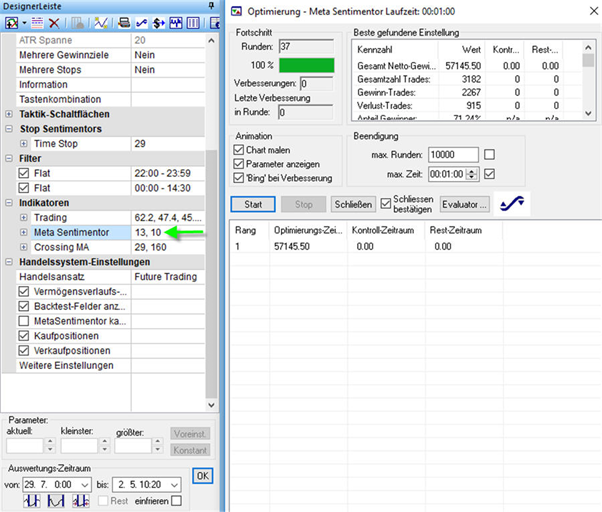Click the Start button
The height and width of the screenshot is (512, 602).
point(253,204)
